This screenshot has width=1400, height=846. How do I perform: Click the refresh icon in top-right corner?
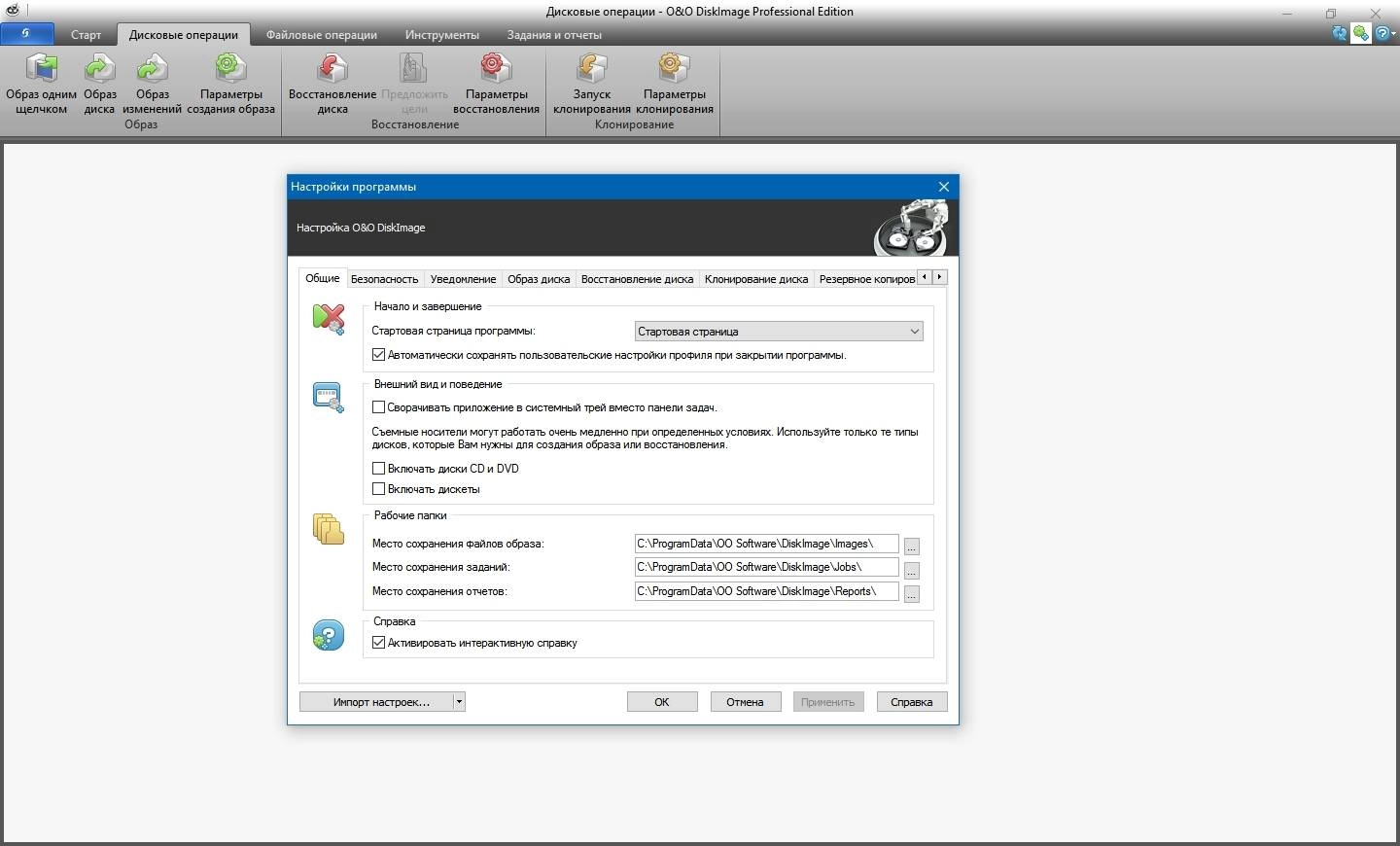pos(1340,33)
